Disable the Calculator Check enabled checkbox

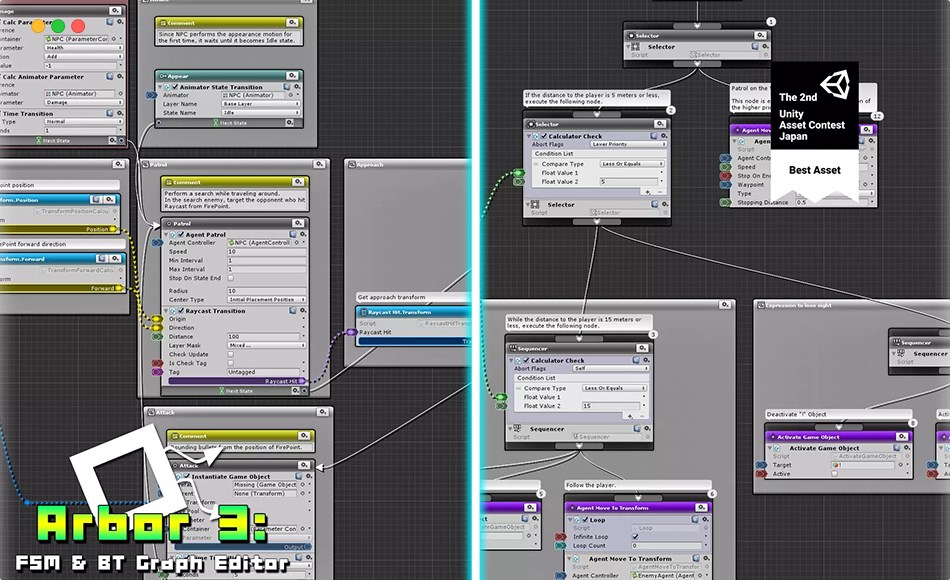(x=545, y=136)
